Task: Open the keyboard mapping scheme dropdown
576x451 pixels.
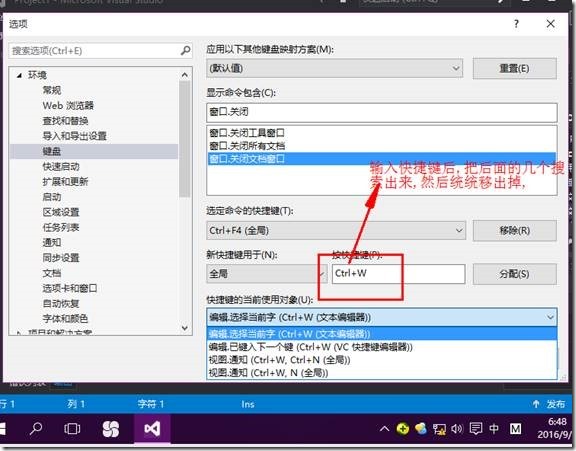Action: 334,68
